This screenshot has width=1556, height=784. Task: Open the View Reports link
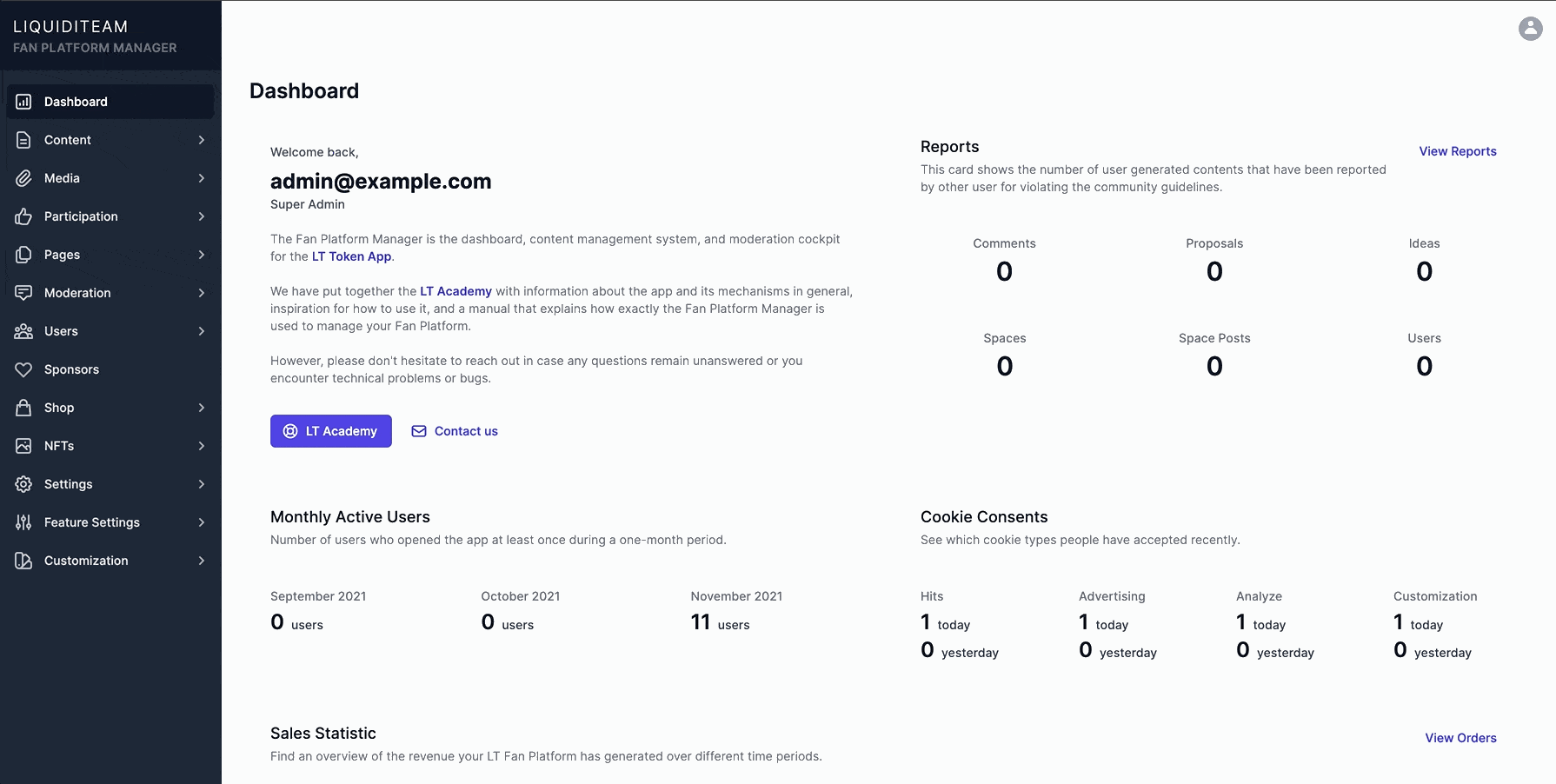pos(1458,151)
